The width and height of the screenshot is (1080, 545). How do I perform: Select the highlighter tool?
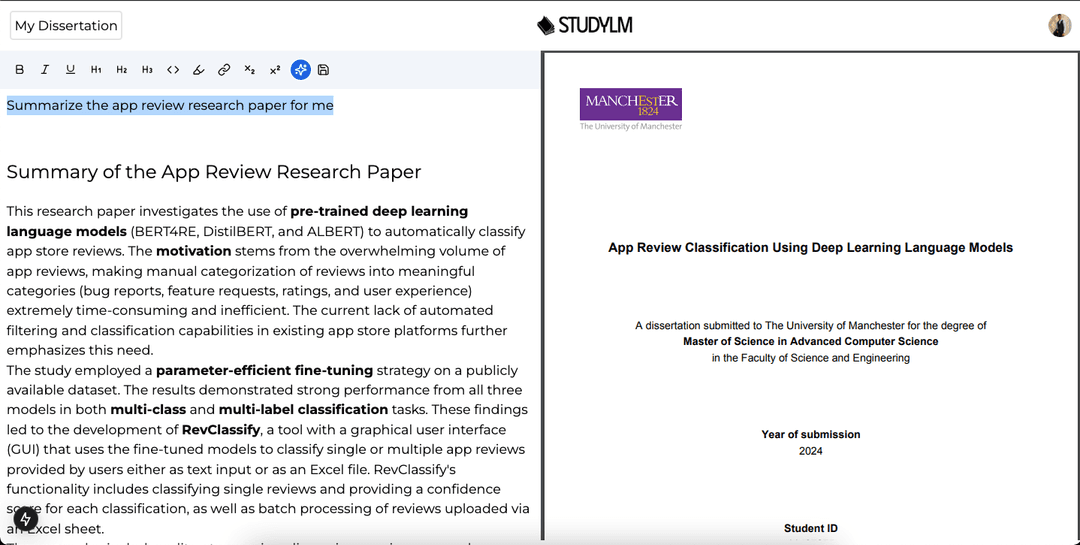[x=198, y=70]
